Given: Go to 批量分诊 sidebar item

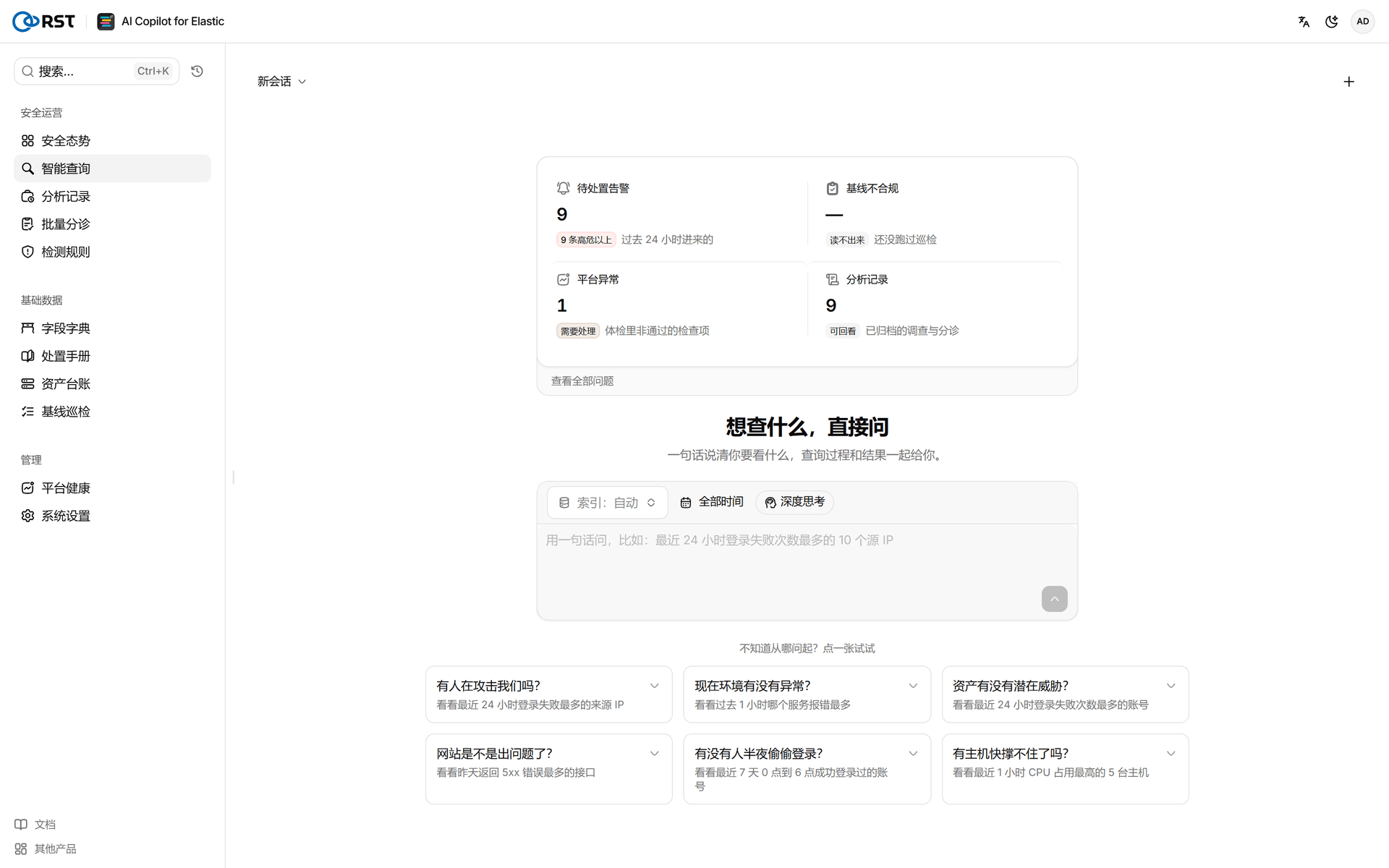Looking at the screenshot, I should pyautogui.click(x=112, y=224).
